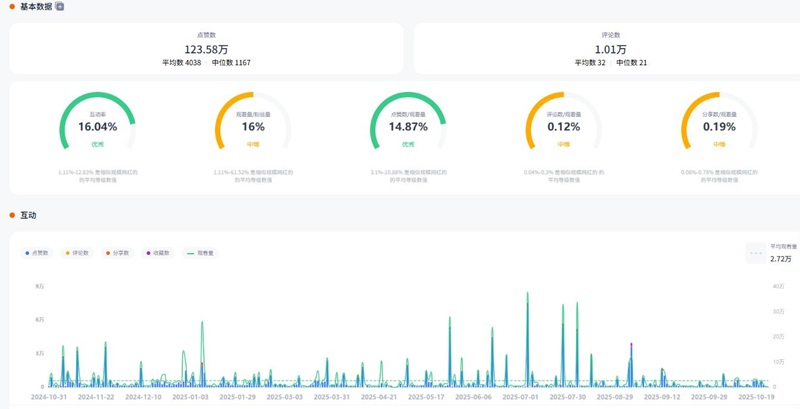Screen dimensions: 800x409
Task: Click the 观看量/粉丝量 16% gauge
Action: coord(253,127)
